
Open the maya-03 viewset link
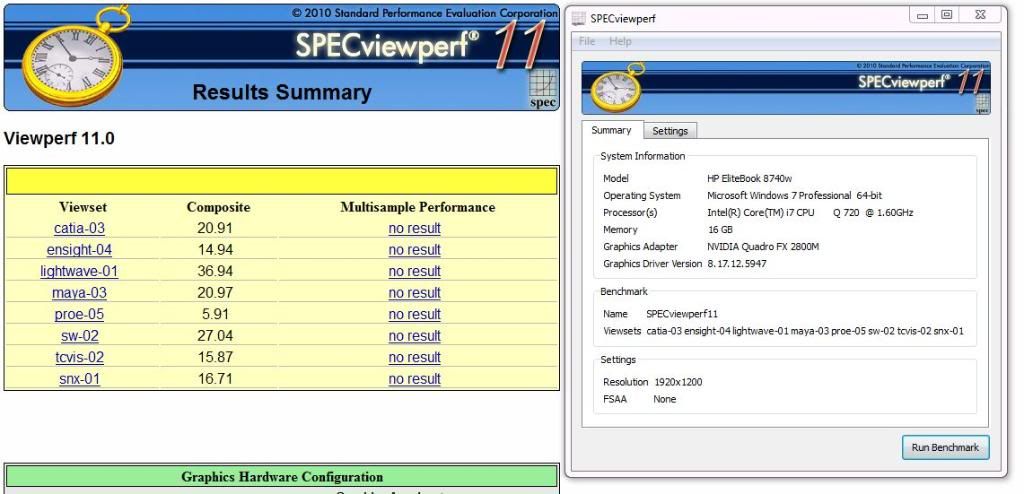coord(79,293)
